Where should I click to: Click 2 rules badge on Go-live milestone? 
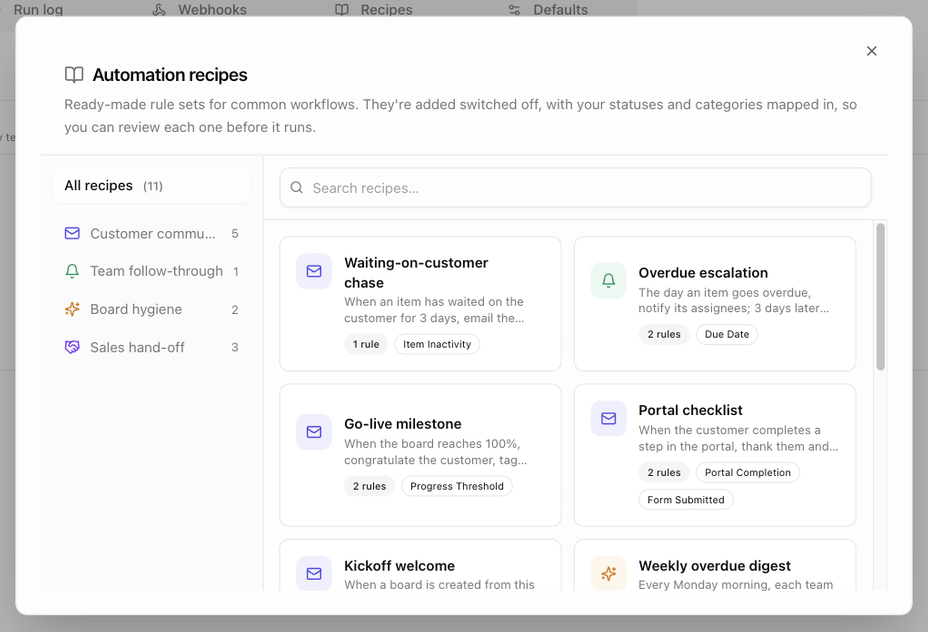click(x=369, y=486)
